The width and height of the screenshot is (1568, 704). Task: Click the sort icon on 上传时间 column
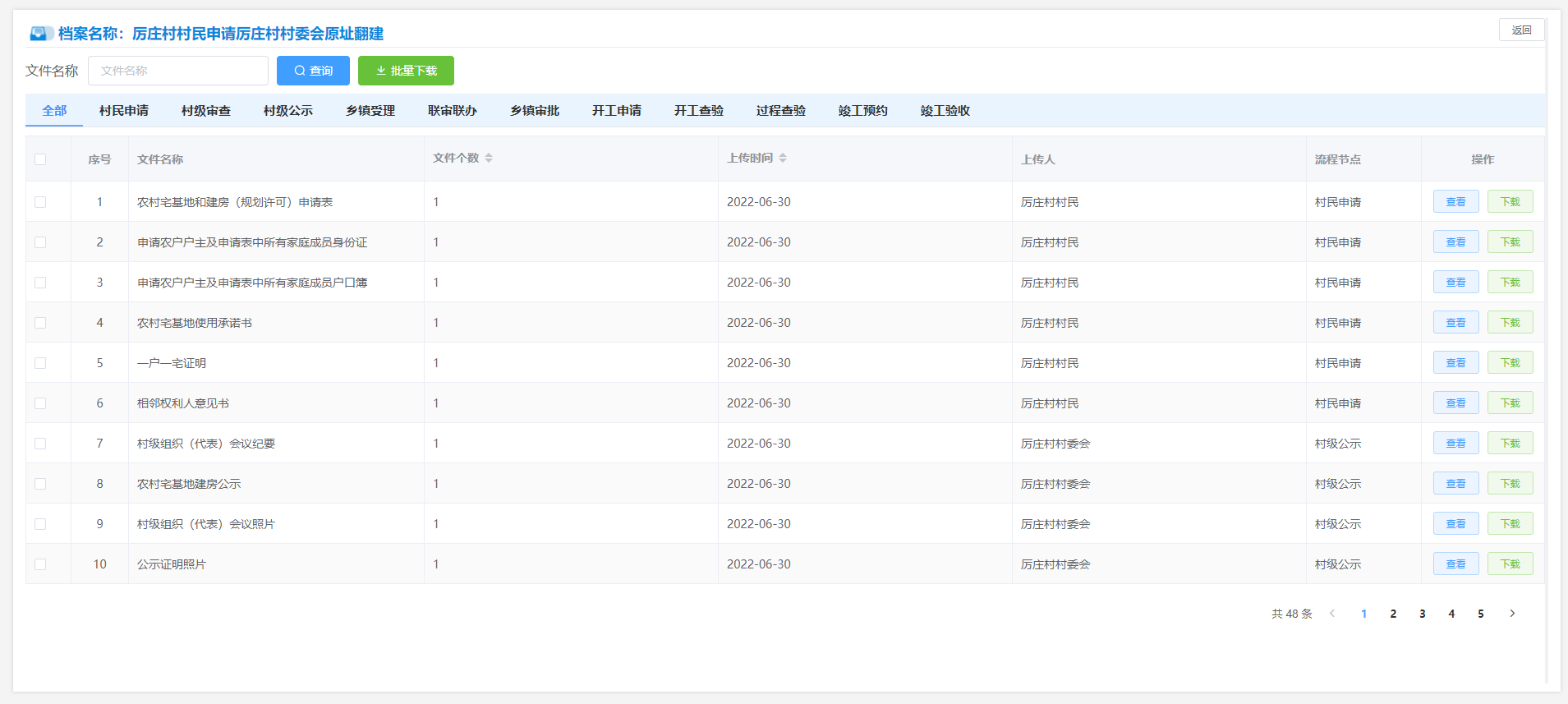783,158
